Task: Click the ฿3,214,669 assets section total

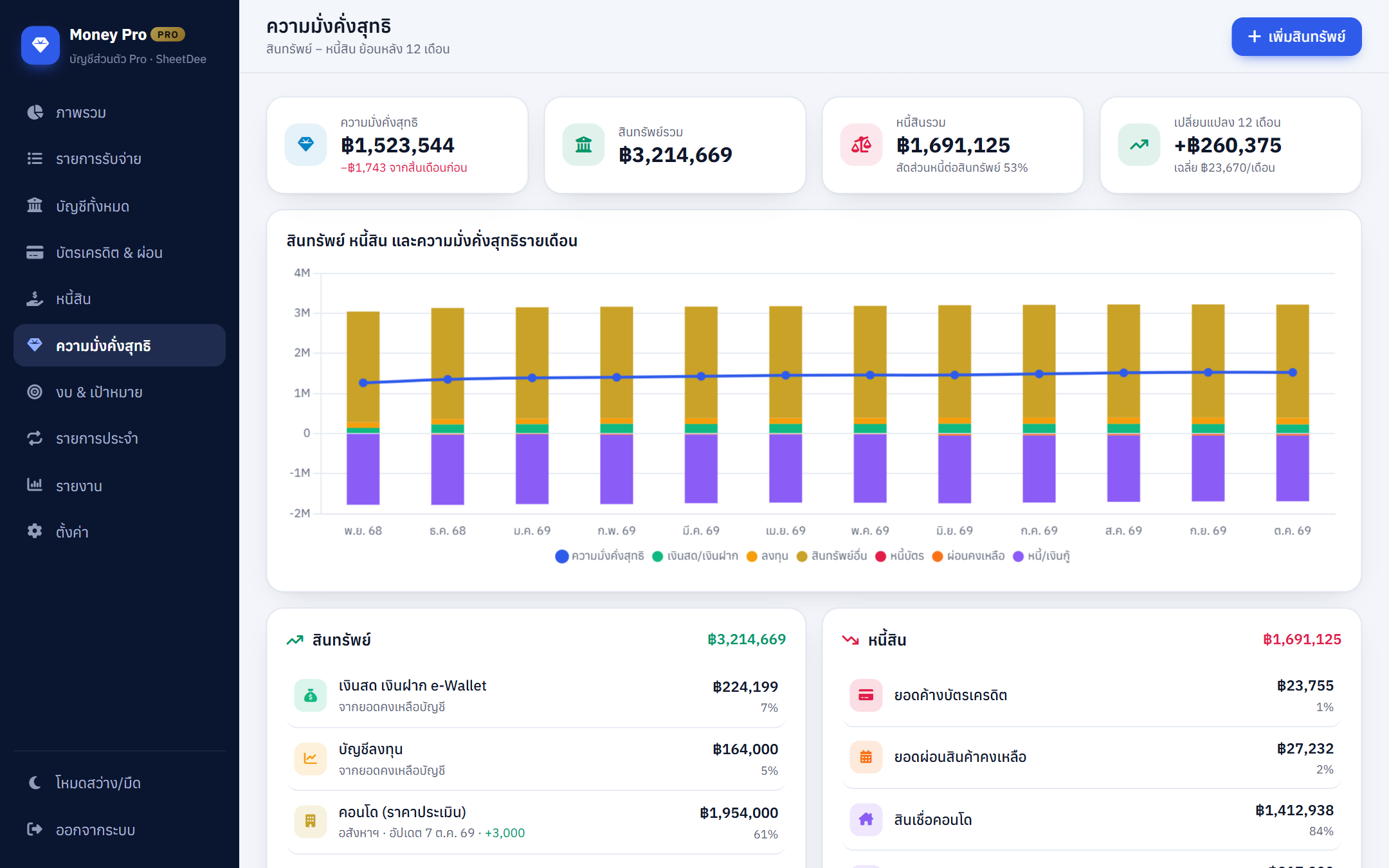Action: click(x=747, y=640)
